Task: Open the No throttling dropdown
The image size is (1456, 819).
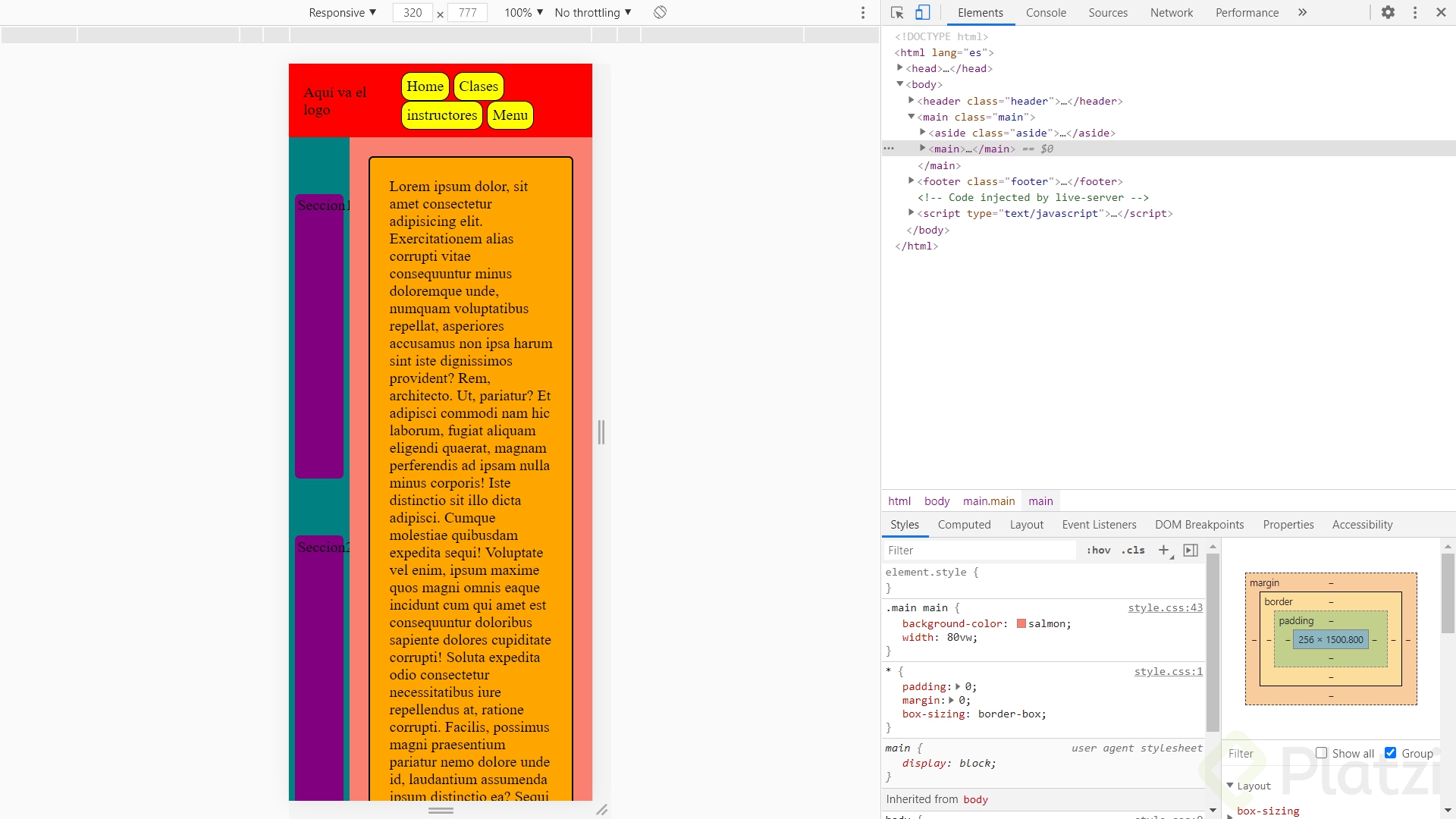Action: pos(591,12)
